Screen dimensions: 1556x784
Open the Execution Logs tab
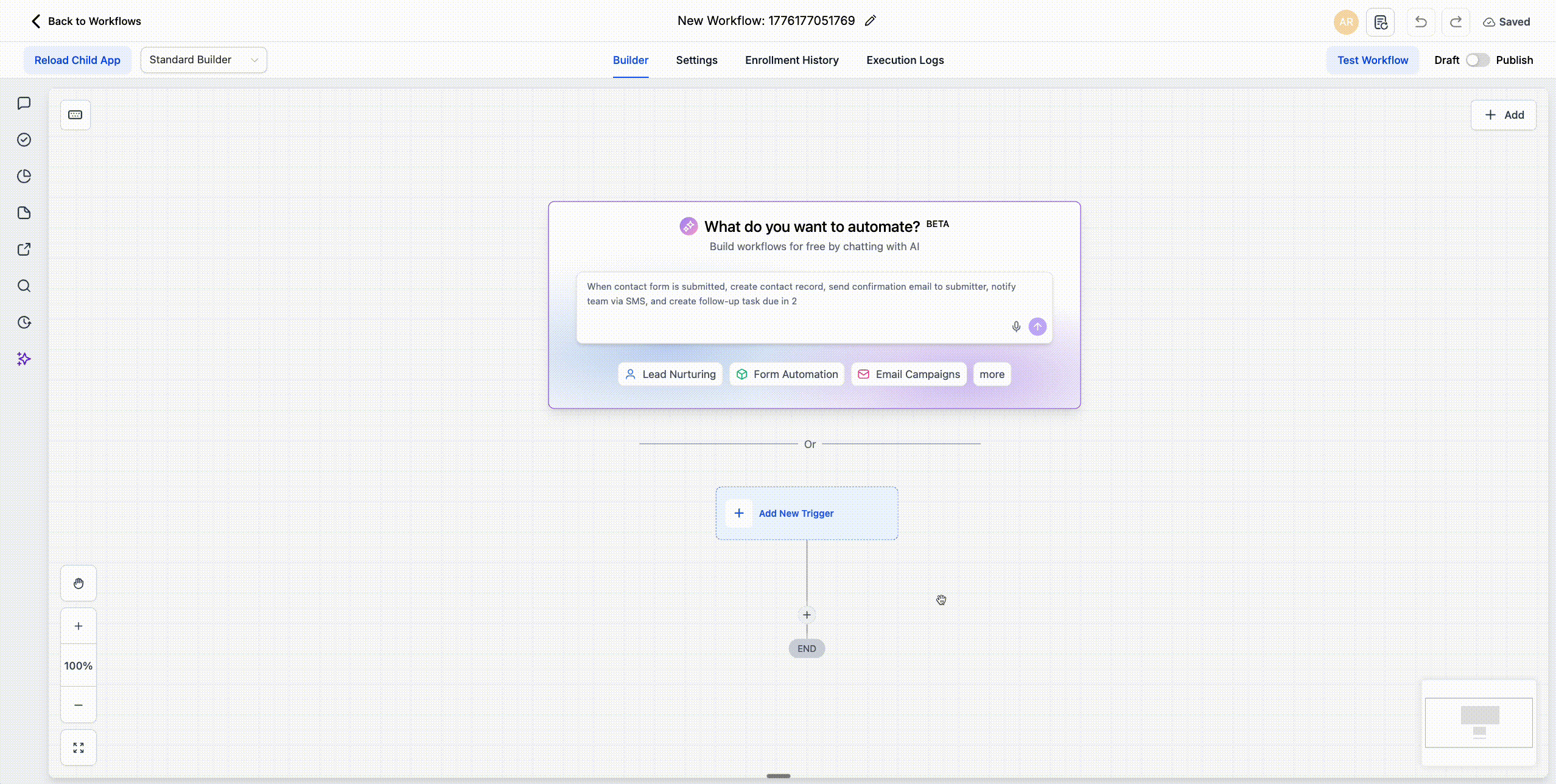[905, 60]
